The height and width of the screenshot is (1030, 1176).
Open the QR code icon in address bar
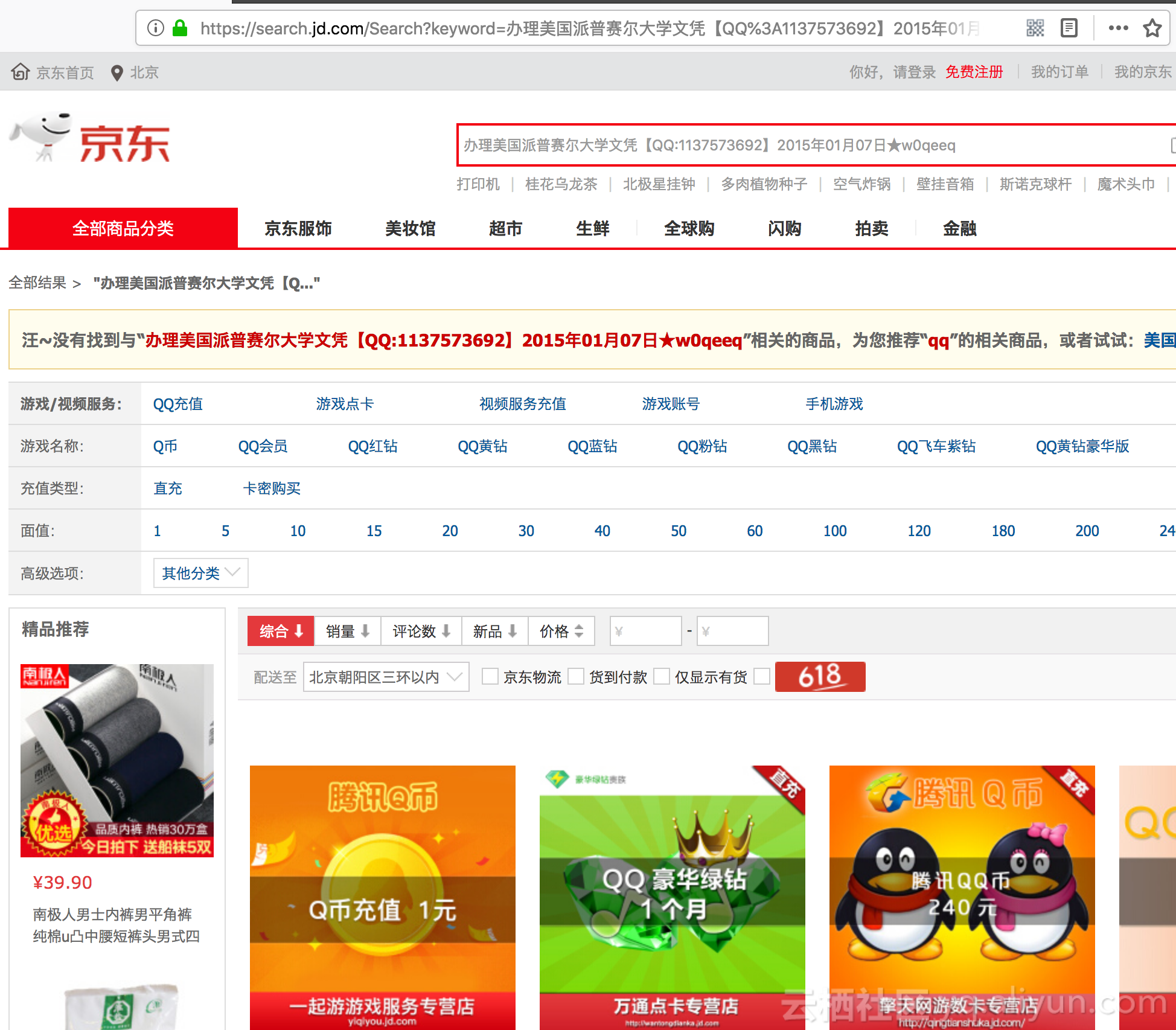[x=1035, y=28]
